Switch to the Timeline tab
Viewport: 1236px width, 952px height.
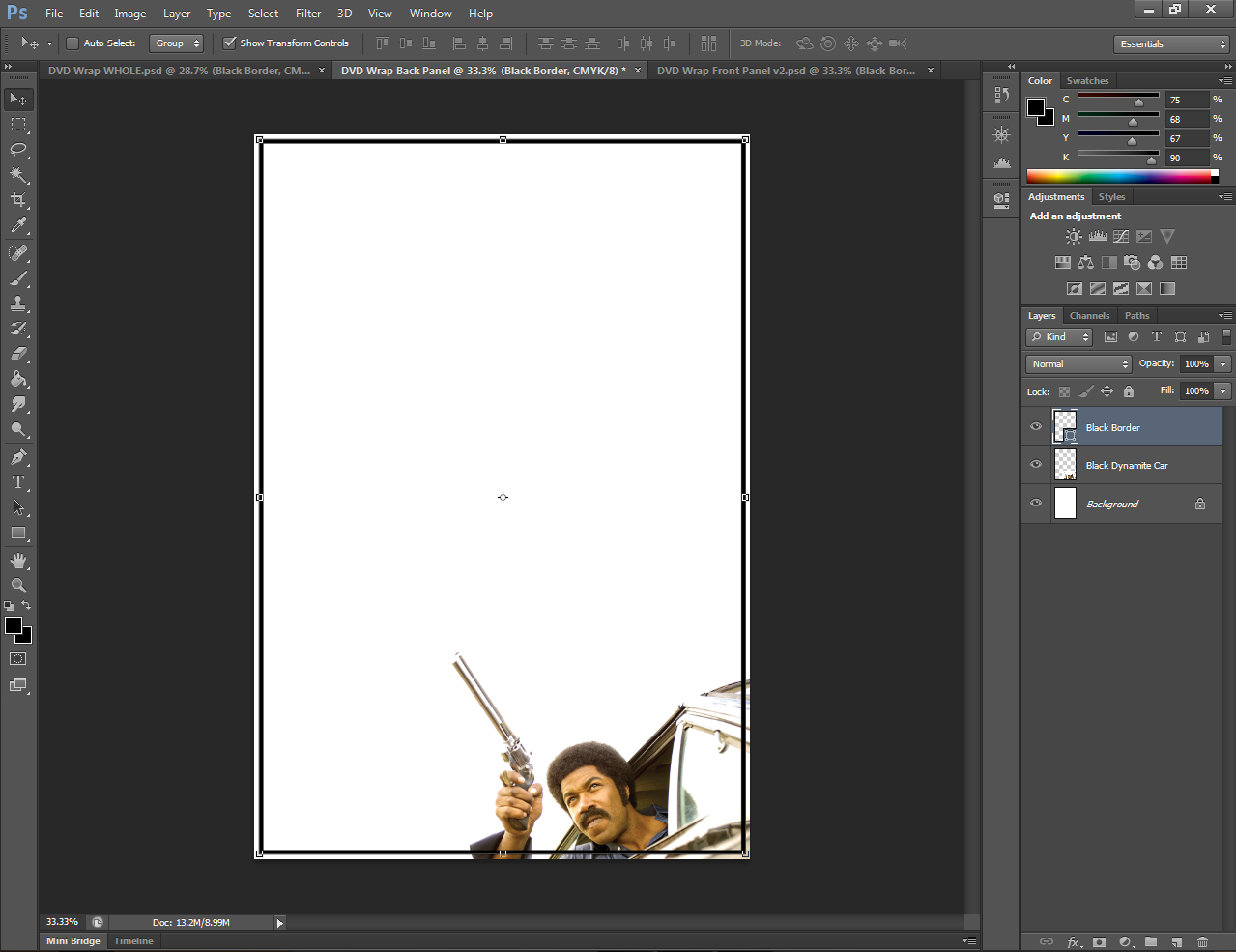(133, 941)
